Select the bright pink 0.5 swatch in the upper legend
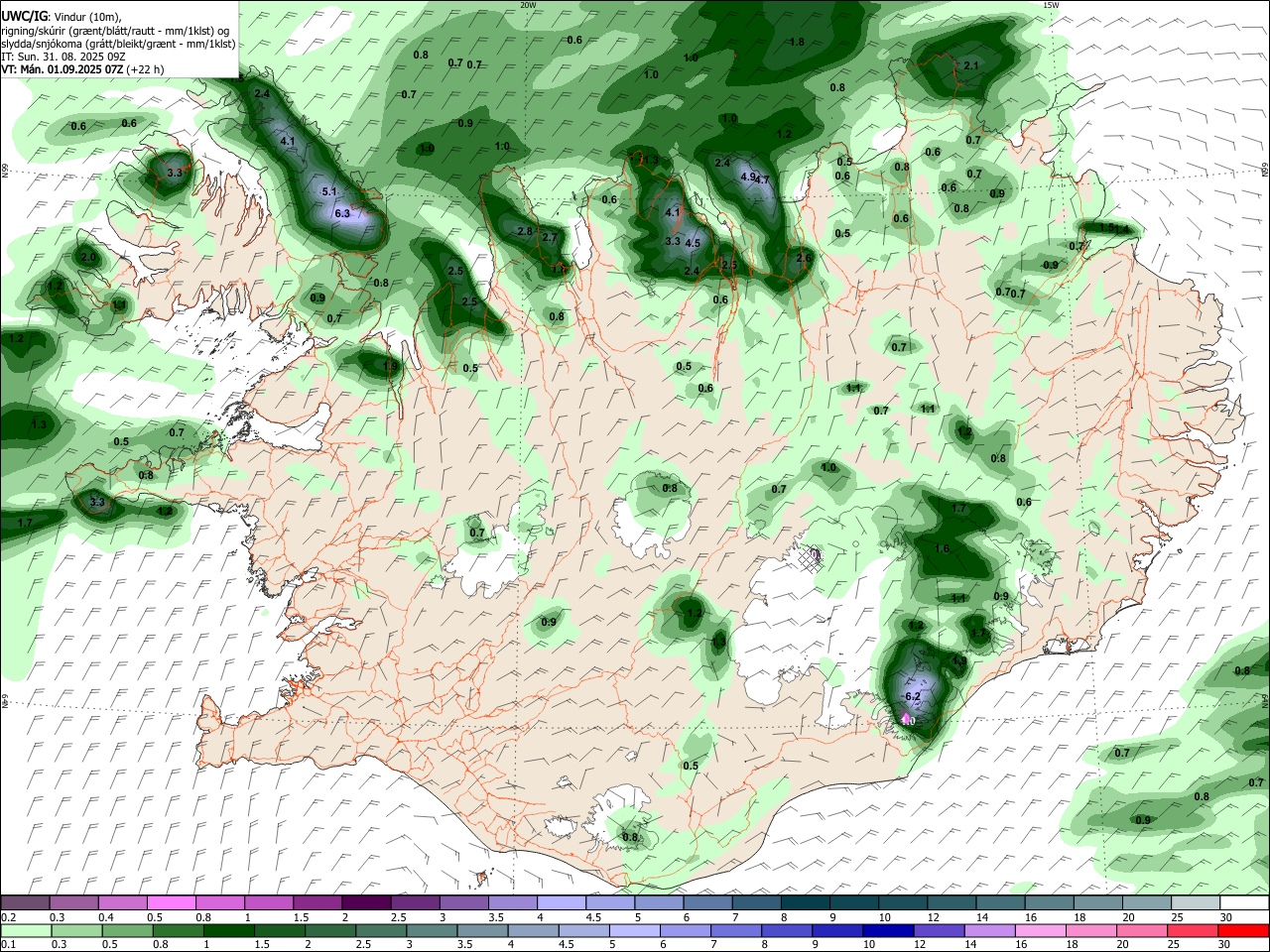Image resolution: width=1270 pixels, height=952 pixels. (x=171, y=902)
